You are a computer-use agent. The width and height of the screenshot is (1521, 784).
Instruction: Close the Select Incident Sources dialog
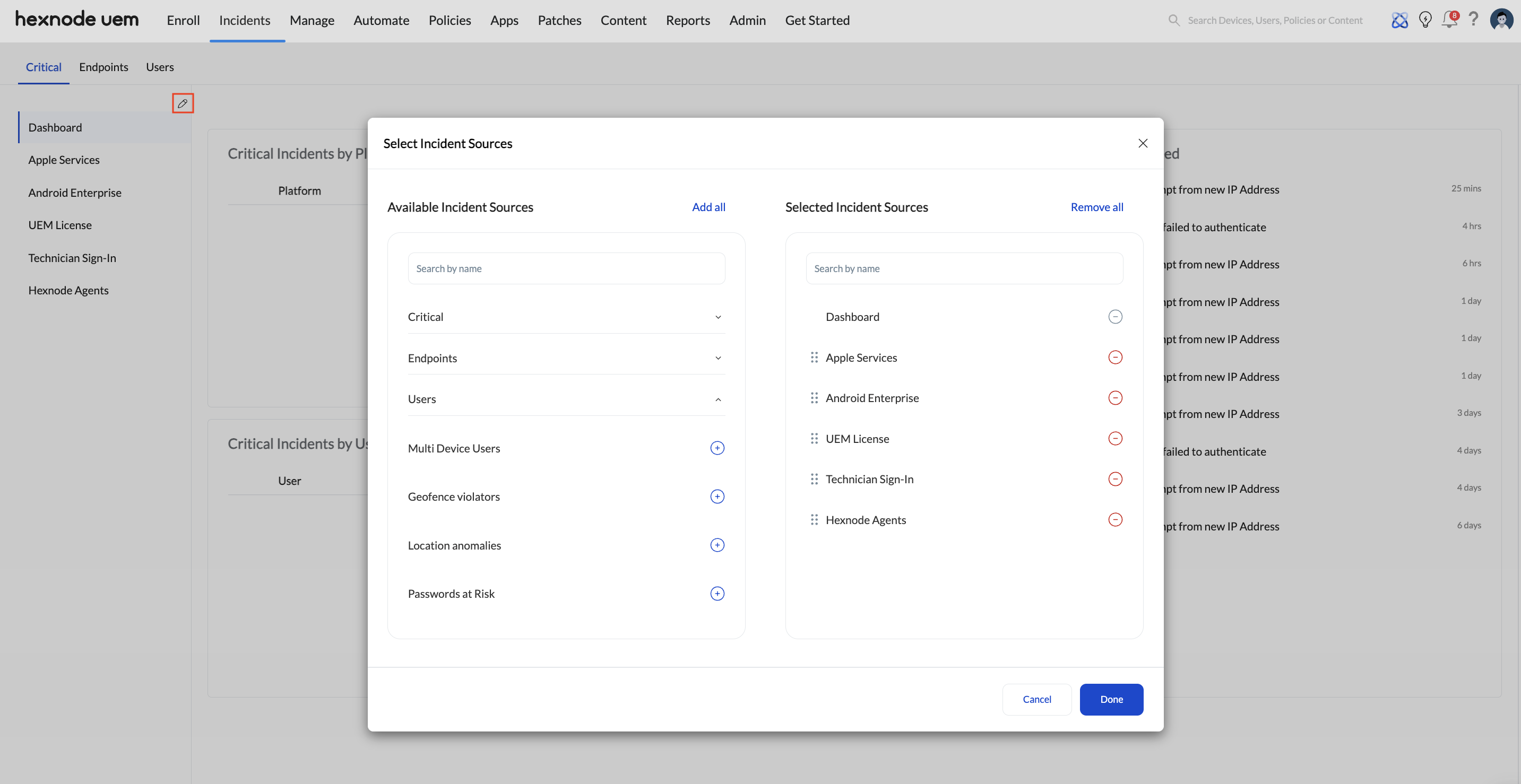[1143, 143]
